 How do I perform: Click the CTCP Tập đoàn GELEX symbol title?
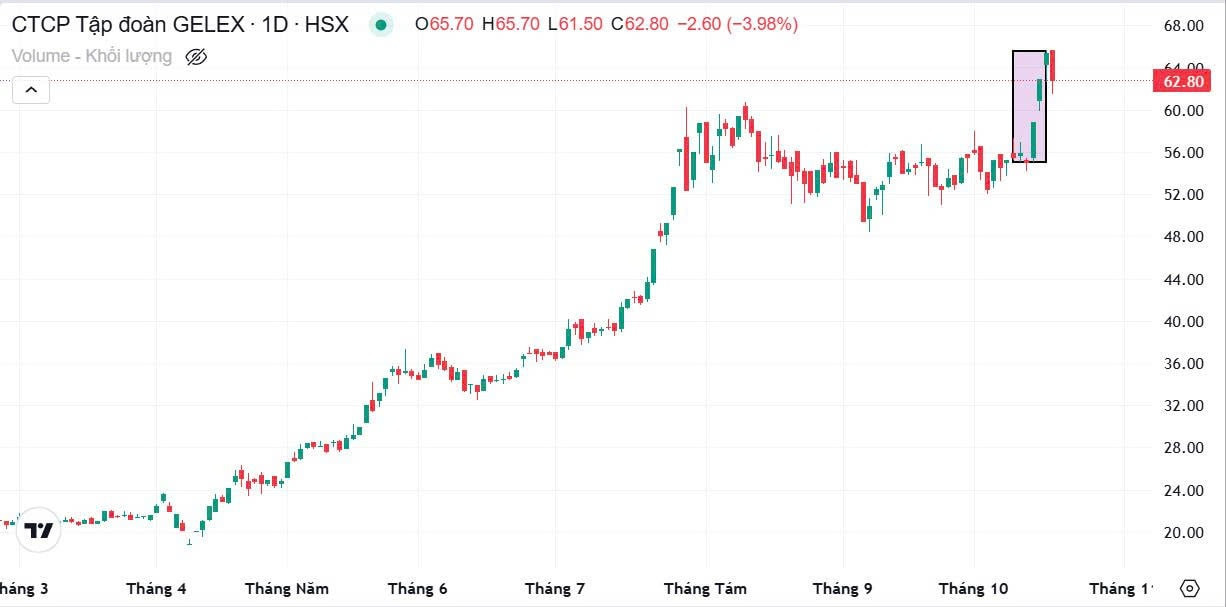[180, 25]
